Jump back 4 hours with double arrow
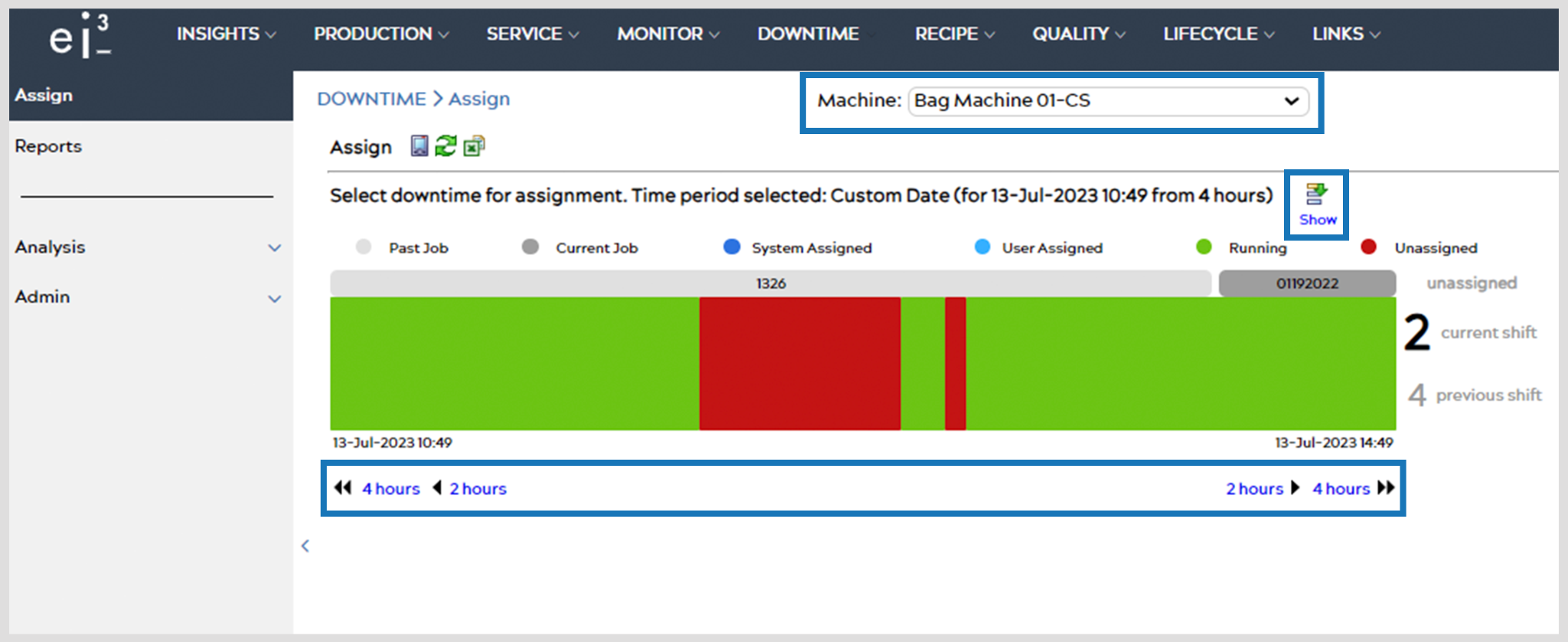 tap(343, 488)
